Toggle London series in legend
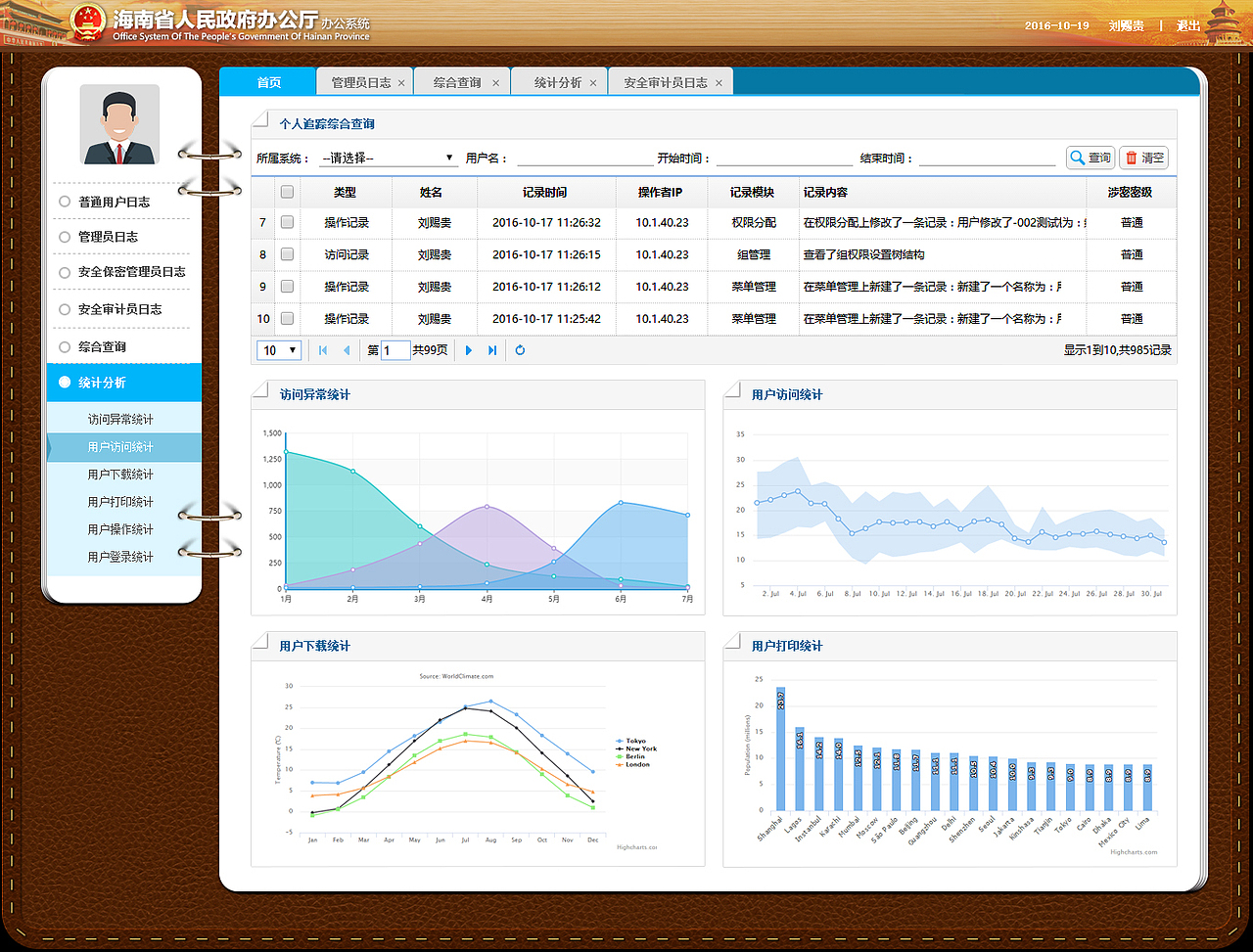1253x952 pixels. pyautogui.click(x=632, y=764)
